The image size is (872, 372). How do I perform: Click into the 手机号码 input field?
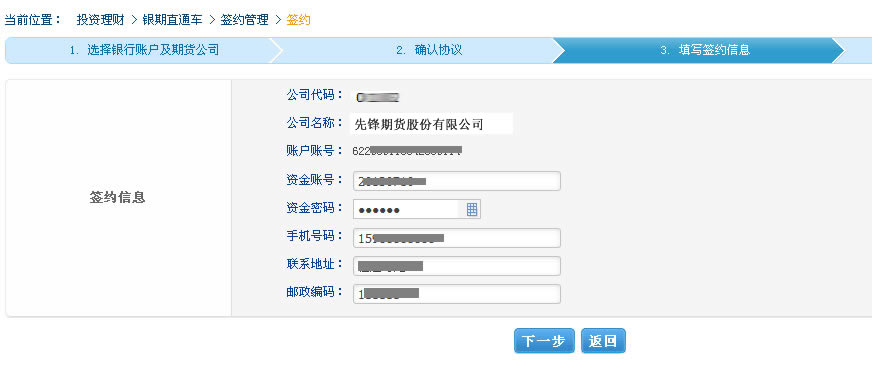click(x=457, y=238)
